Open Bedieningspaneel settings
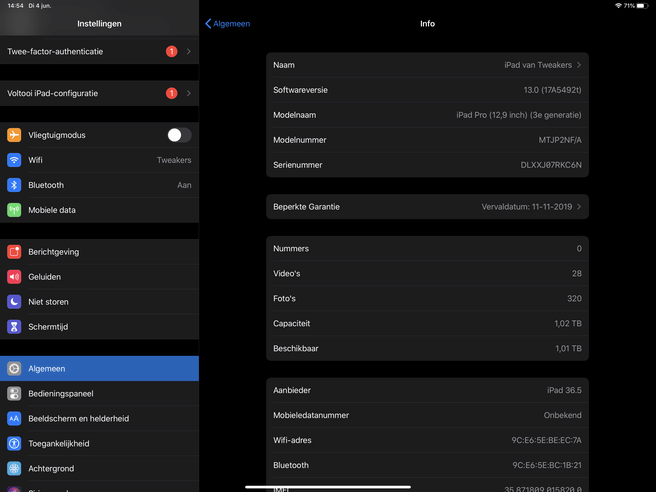This screenshot has height=492, width=656. [99, 394]
